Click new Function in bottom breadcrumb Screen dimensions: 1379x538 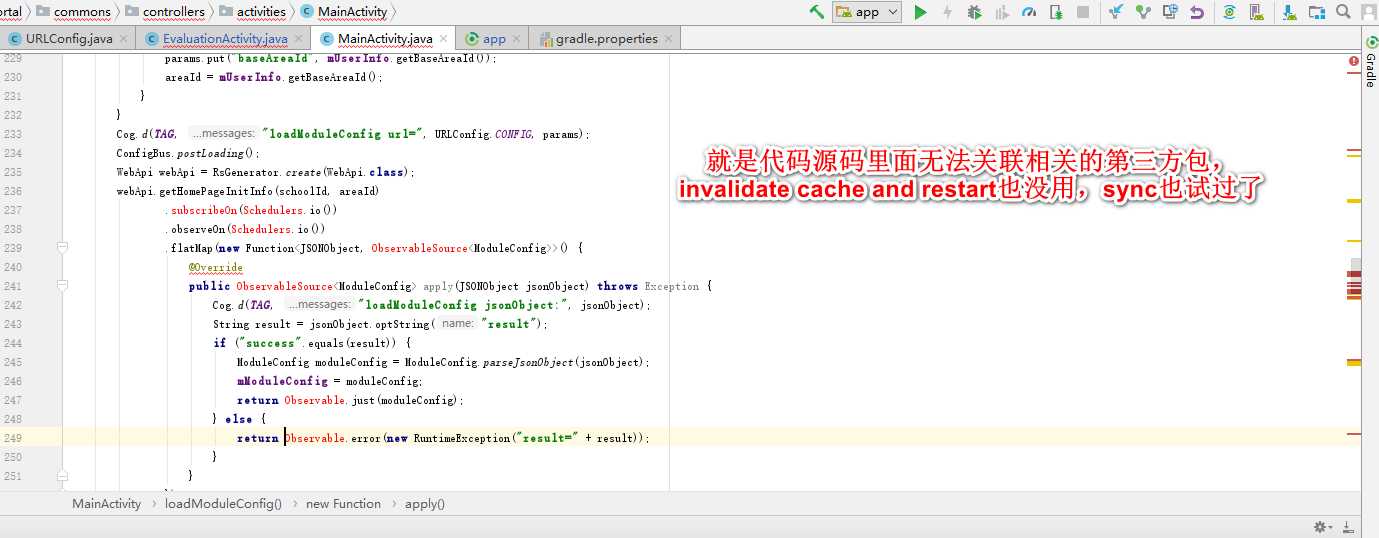pyautogui.click(x=343, y=503)
